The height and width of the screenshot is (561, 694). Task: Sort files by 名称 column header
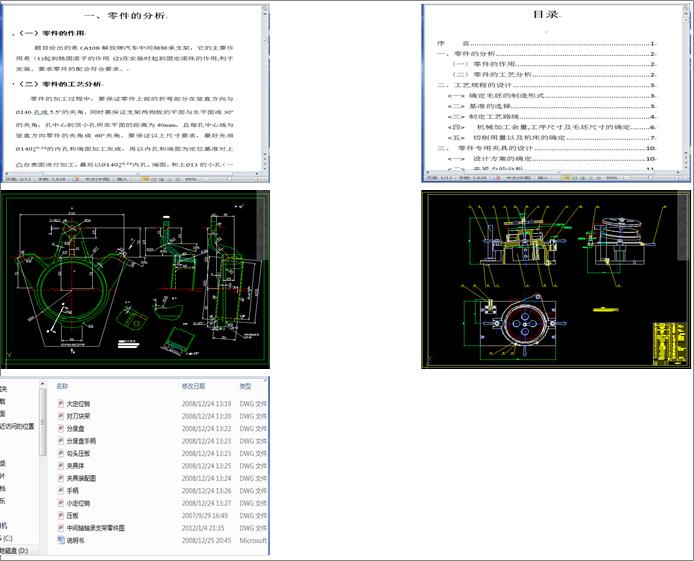(63, 385)
